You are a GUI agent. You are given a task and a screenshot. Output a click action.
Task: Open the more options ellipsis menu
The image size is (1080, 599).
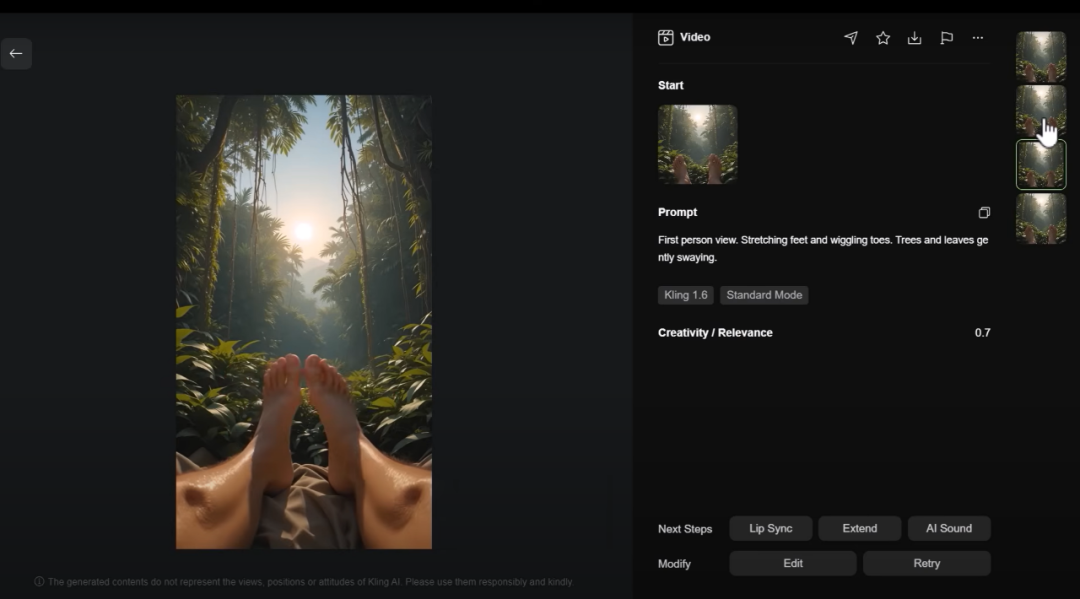point(978,38)
